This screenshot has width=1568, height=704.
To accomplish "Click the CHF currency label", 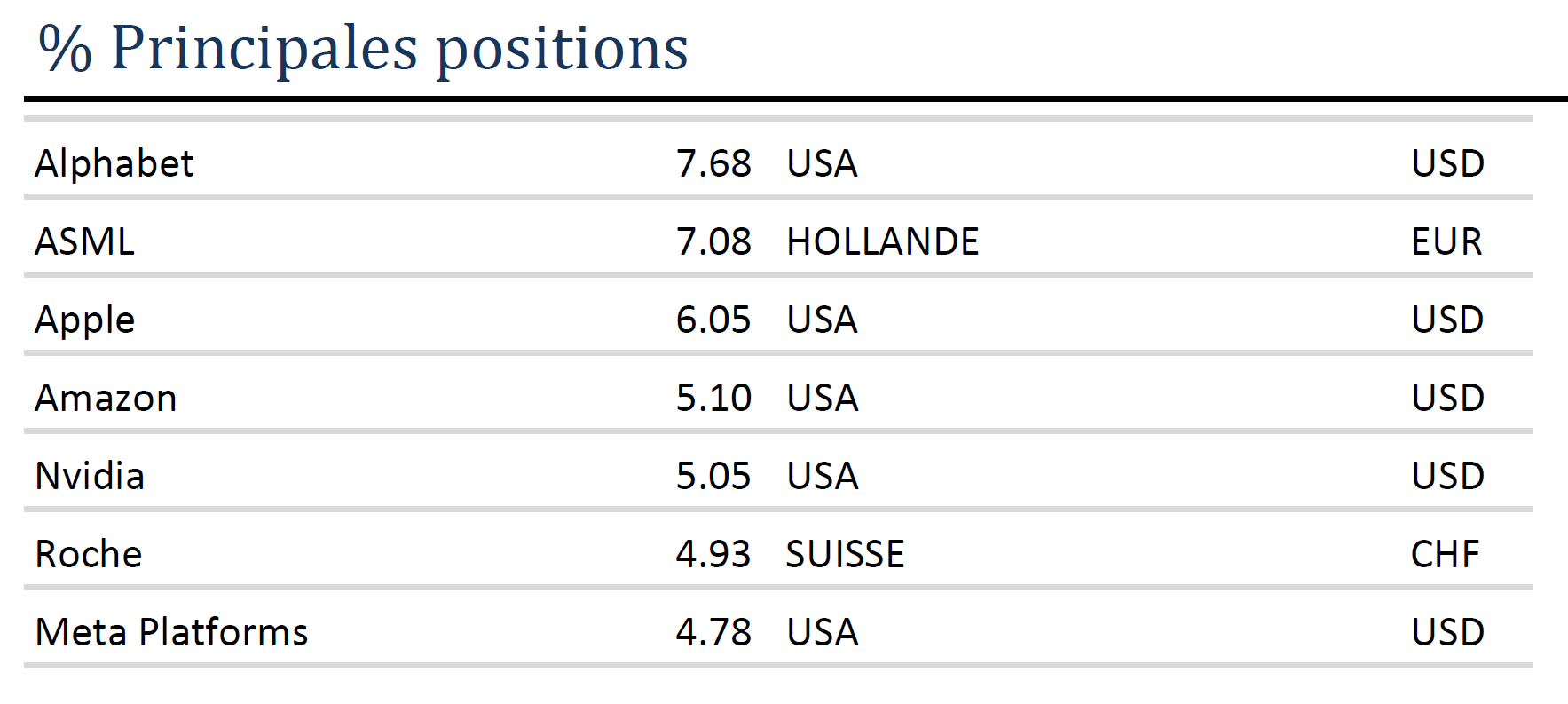I will coord(1445,554).
